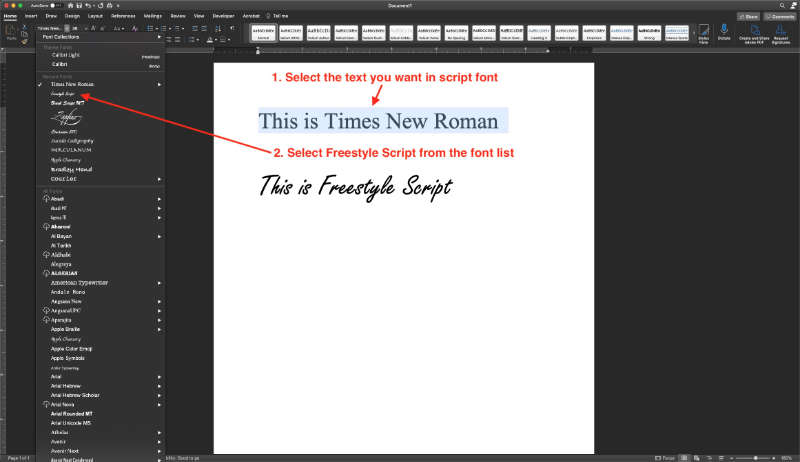Expand the Times New Roman submenu arrow

(x=159, y=84)
